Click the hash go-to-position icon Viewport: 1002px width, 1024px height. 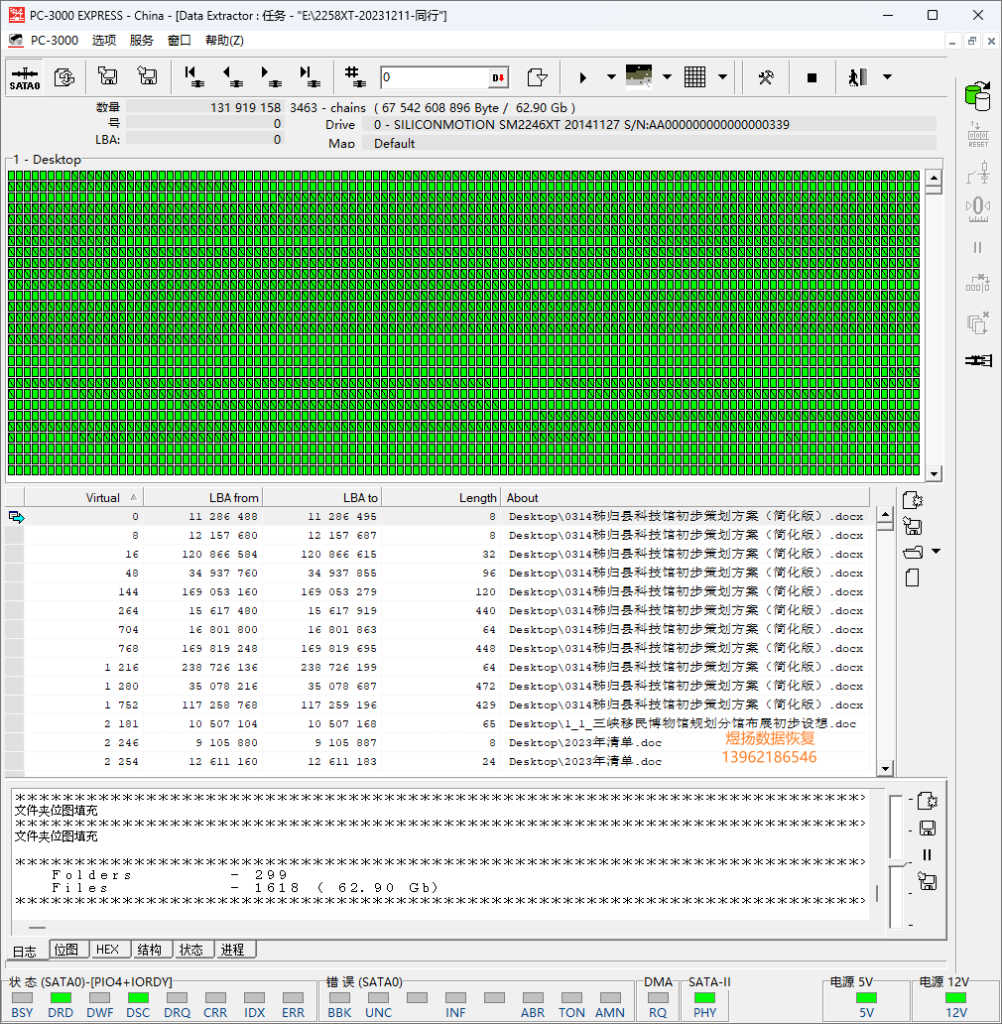point(355,76)
